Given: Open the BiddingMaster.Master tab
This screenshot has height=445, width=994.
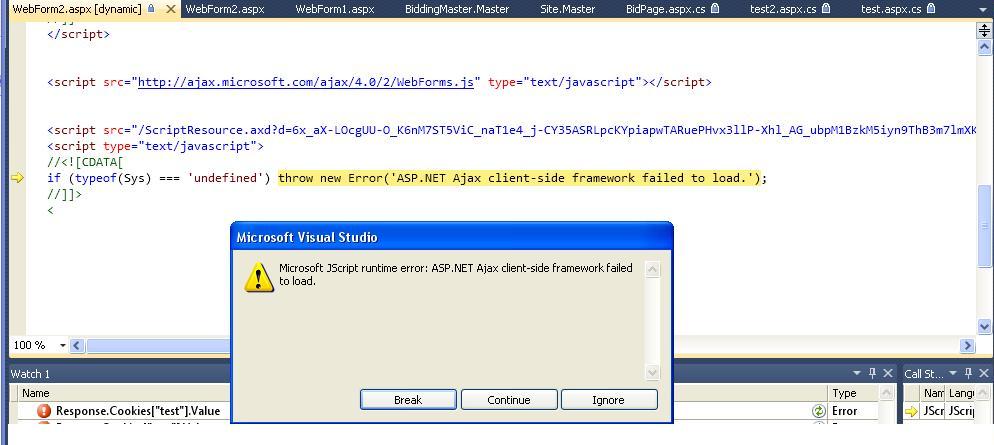Looking at the screenshot, I should pos(456,9).
